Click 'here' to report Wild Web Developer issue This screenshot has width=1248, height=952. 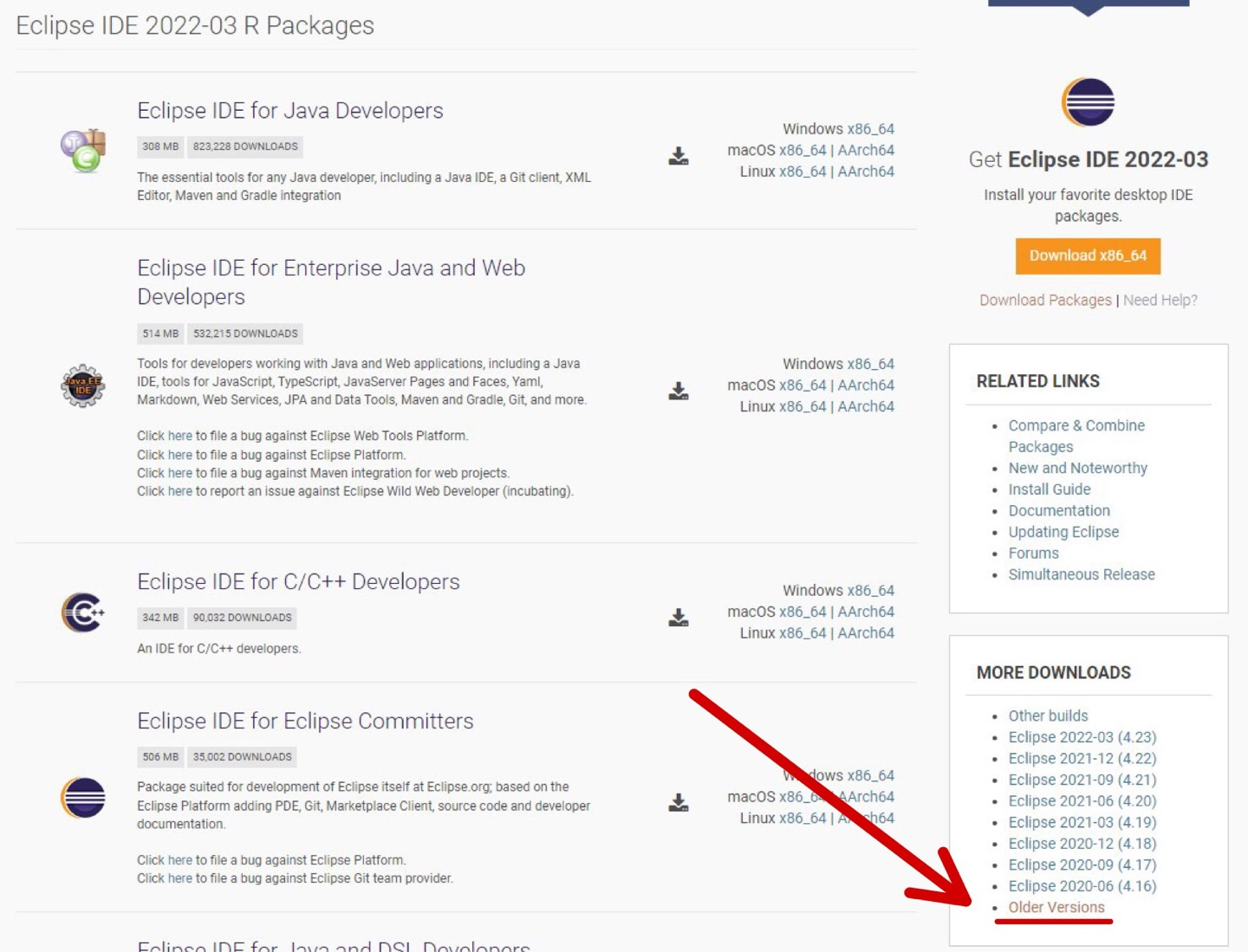(x=180, y=491)
